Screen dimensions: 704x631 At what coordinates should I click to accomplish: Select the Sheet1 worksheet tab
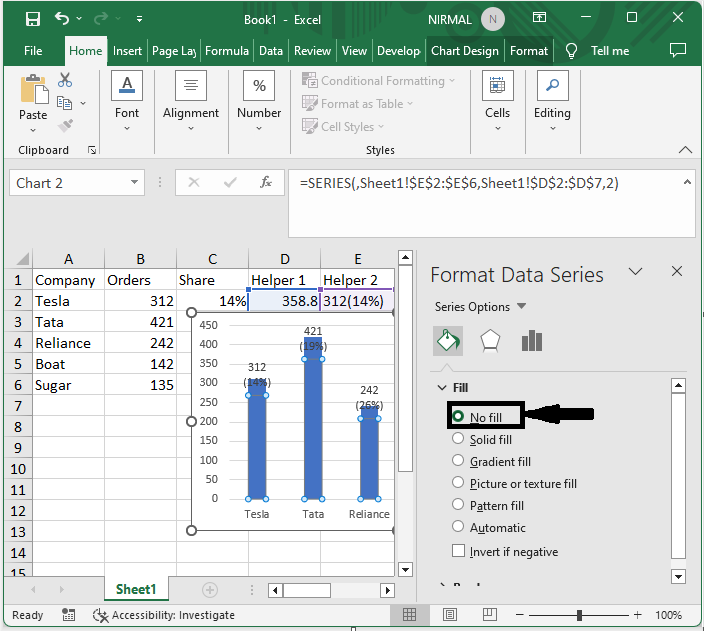(x=136, y=590)
